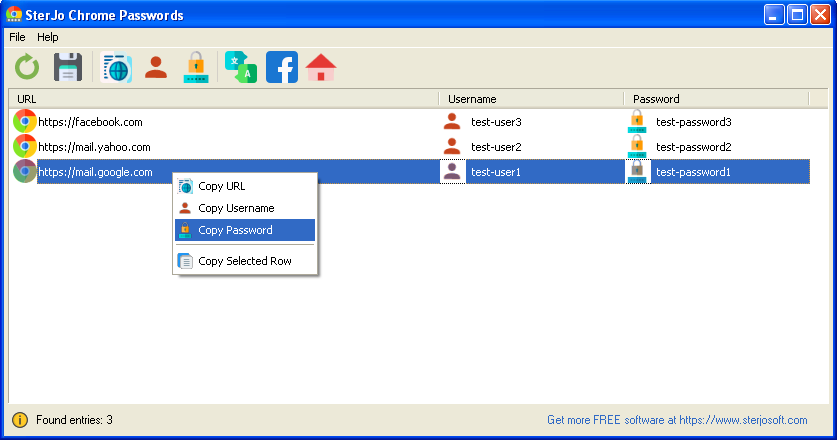Click the Save floppy disk icon

(x=68, y=67)
